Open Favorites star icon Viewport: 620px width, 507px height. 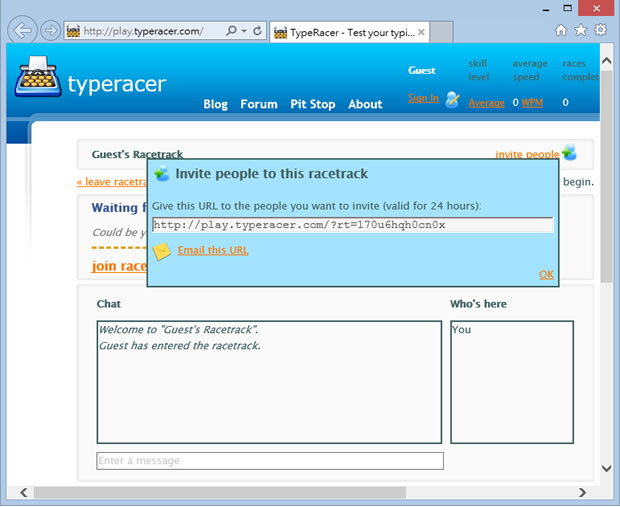point(580,30)
